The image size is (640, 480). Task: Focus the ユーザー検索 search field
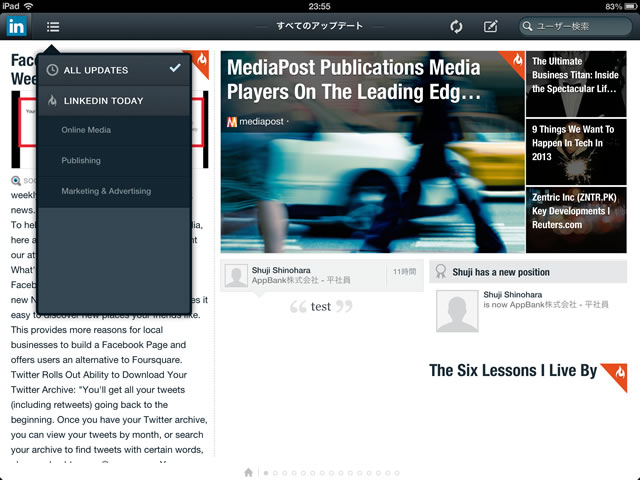tap(575, 27)
